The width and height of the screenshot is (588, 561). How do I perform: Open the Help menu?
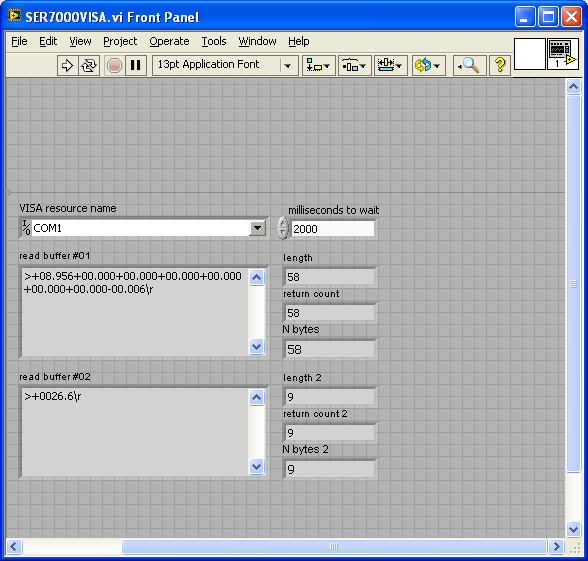click(x=298, y=41)
